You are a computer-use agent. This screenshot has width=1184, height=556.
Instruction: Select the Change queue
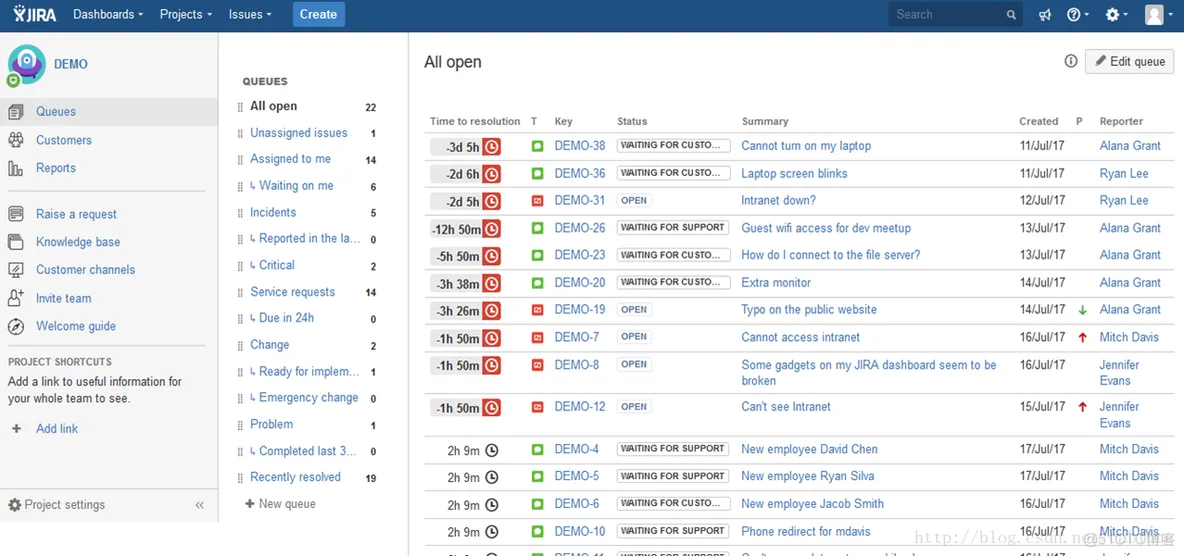270,344
